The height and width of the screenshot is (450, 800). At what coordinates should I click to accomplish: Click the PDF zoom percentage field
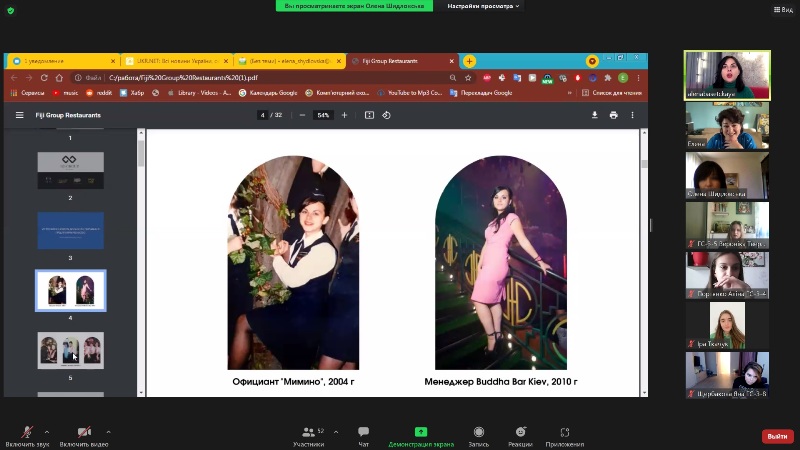(323, 115)
